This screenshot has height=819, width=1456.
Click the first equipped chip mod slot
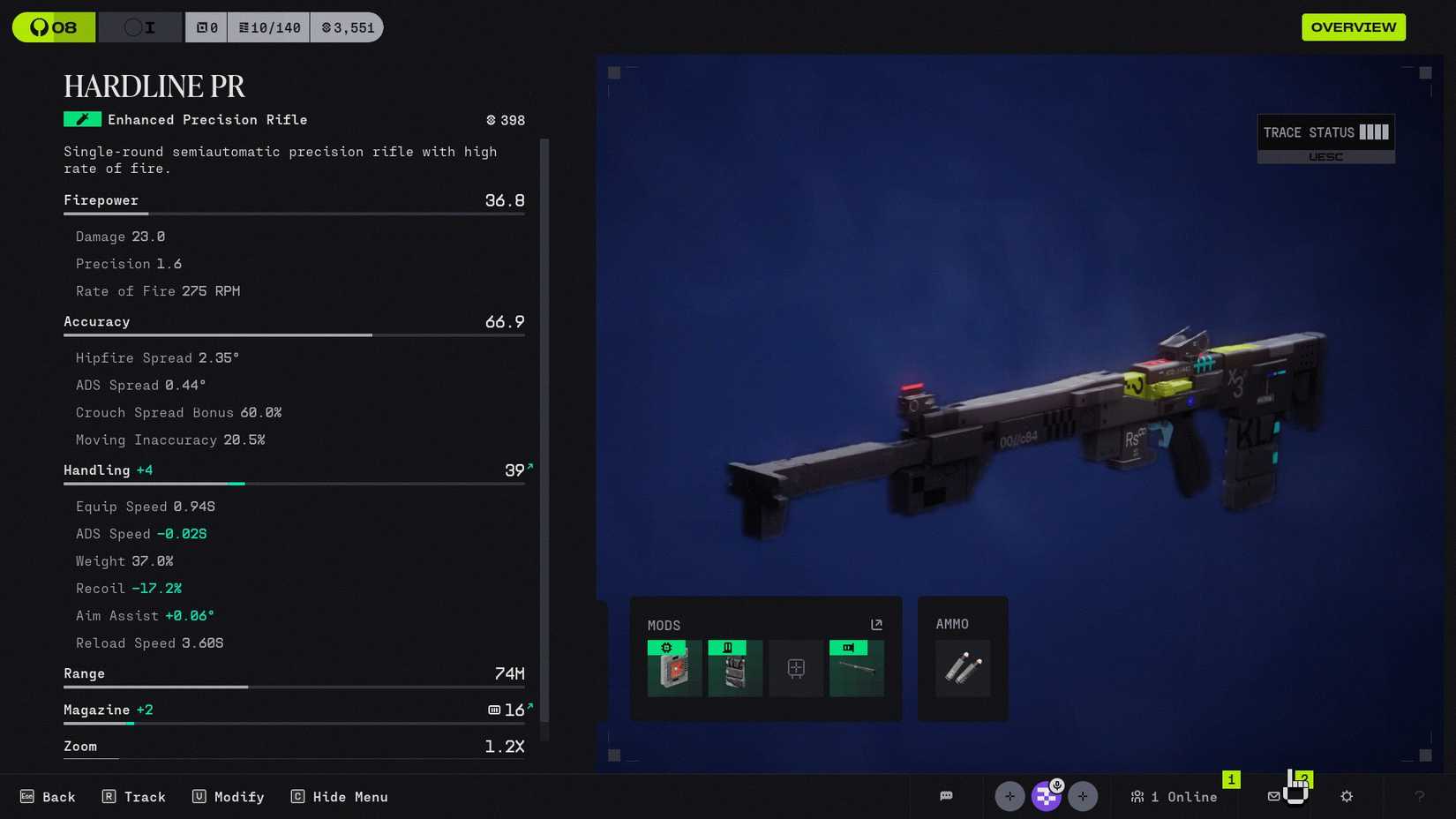(x=674, y=668)
